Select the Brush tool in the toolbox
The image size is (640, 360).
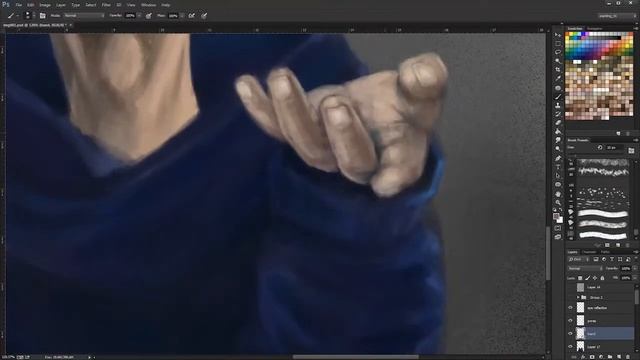[x=558, y=97]
